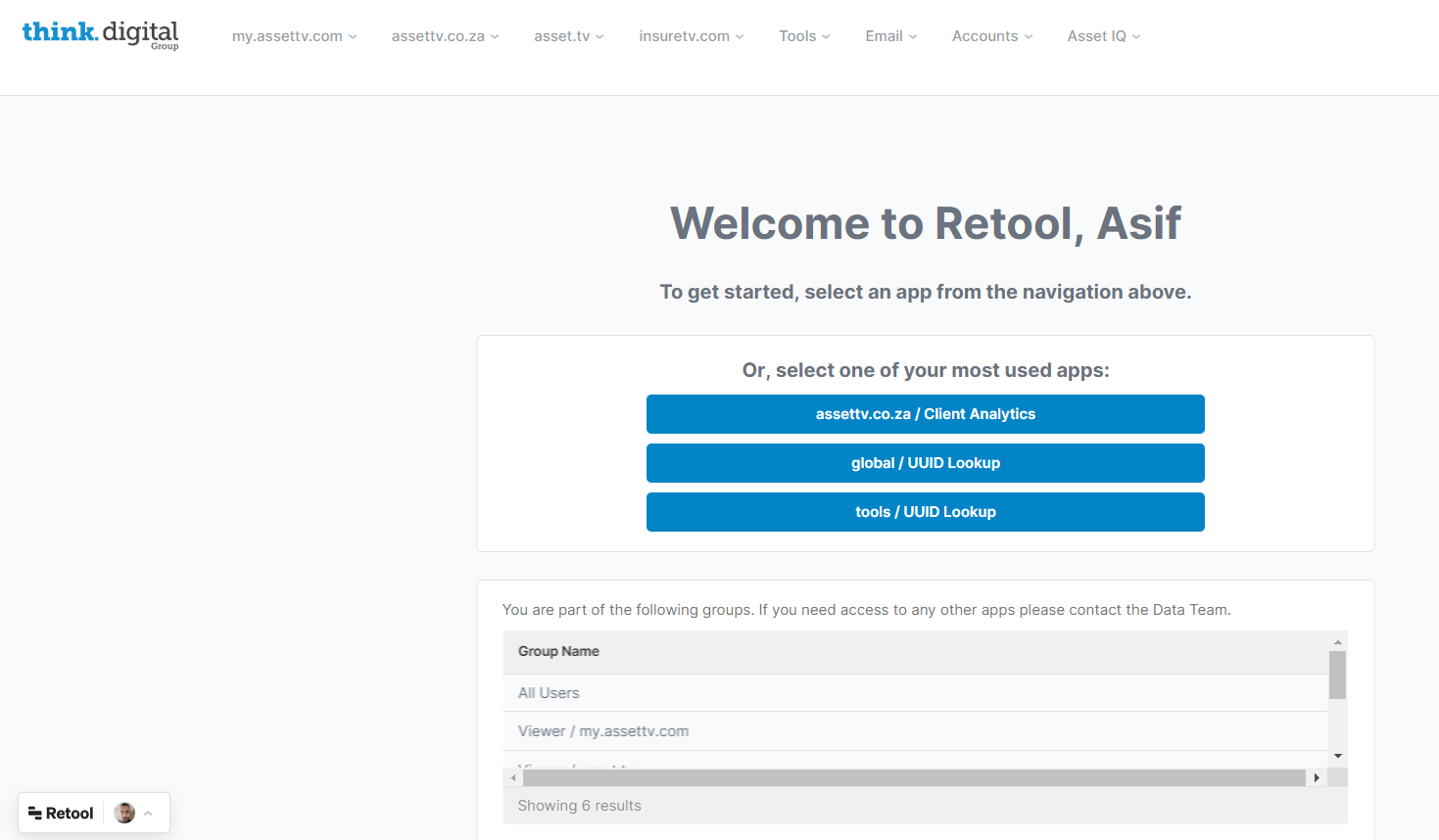Open the asset.tv dropdown menu
Screen dimensions: 1439x840
(568, 36)
